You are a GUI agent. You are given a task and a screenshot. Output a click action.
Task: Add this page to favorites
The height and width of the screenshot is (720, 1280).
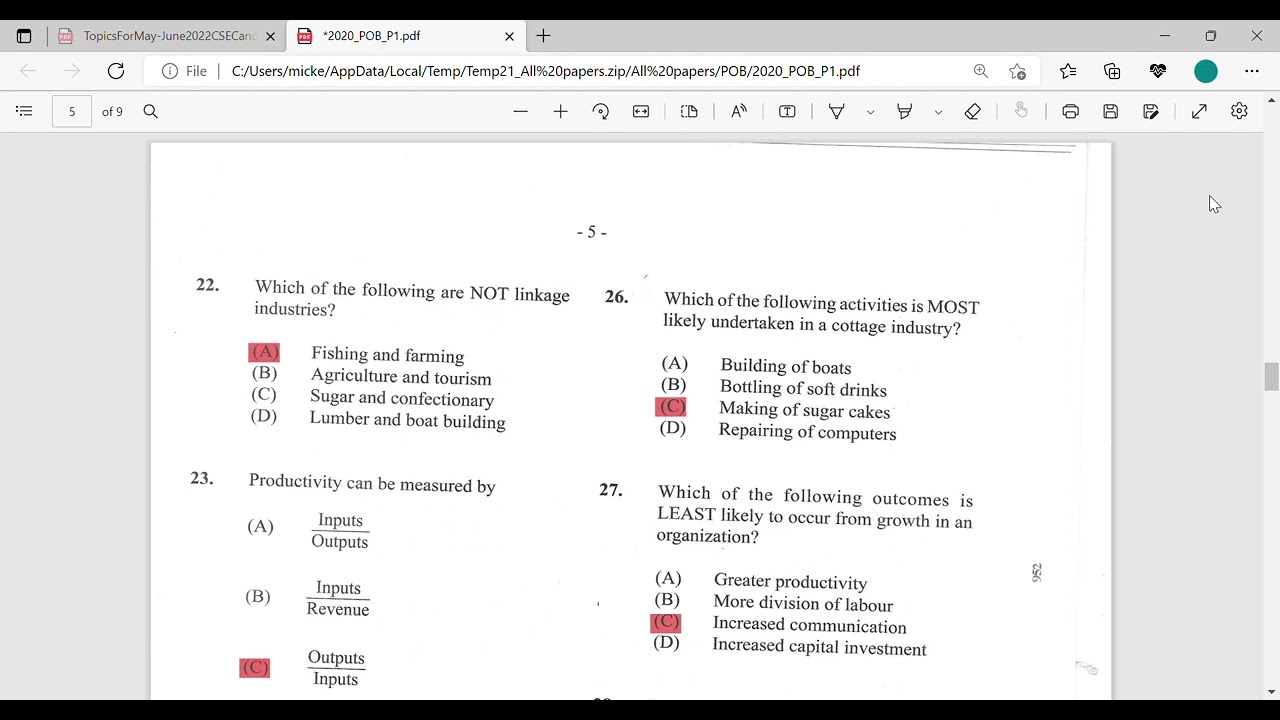[x=1018, y=71]
